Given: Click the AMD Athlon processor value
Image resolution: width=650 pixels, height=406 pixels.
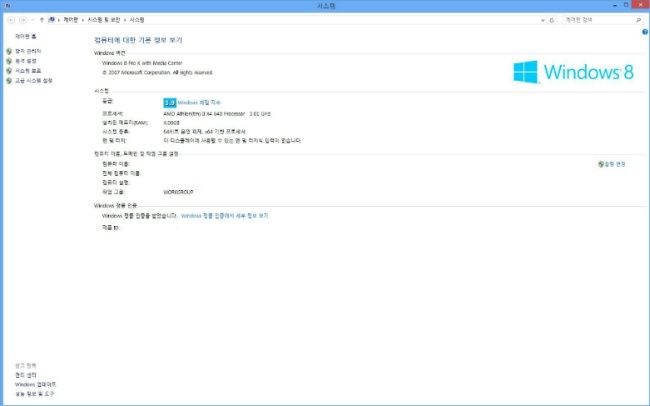Looking at the screenshot, I should pos(217,114).
